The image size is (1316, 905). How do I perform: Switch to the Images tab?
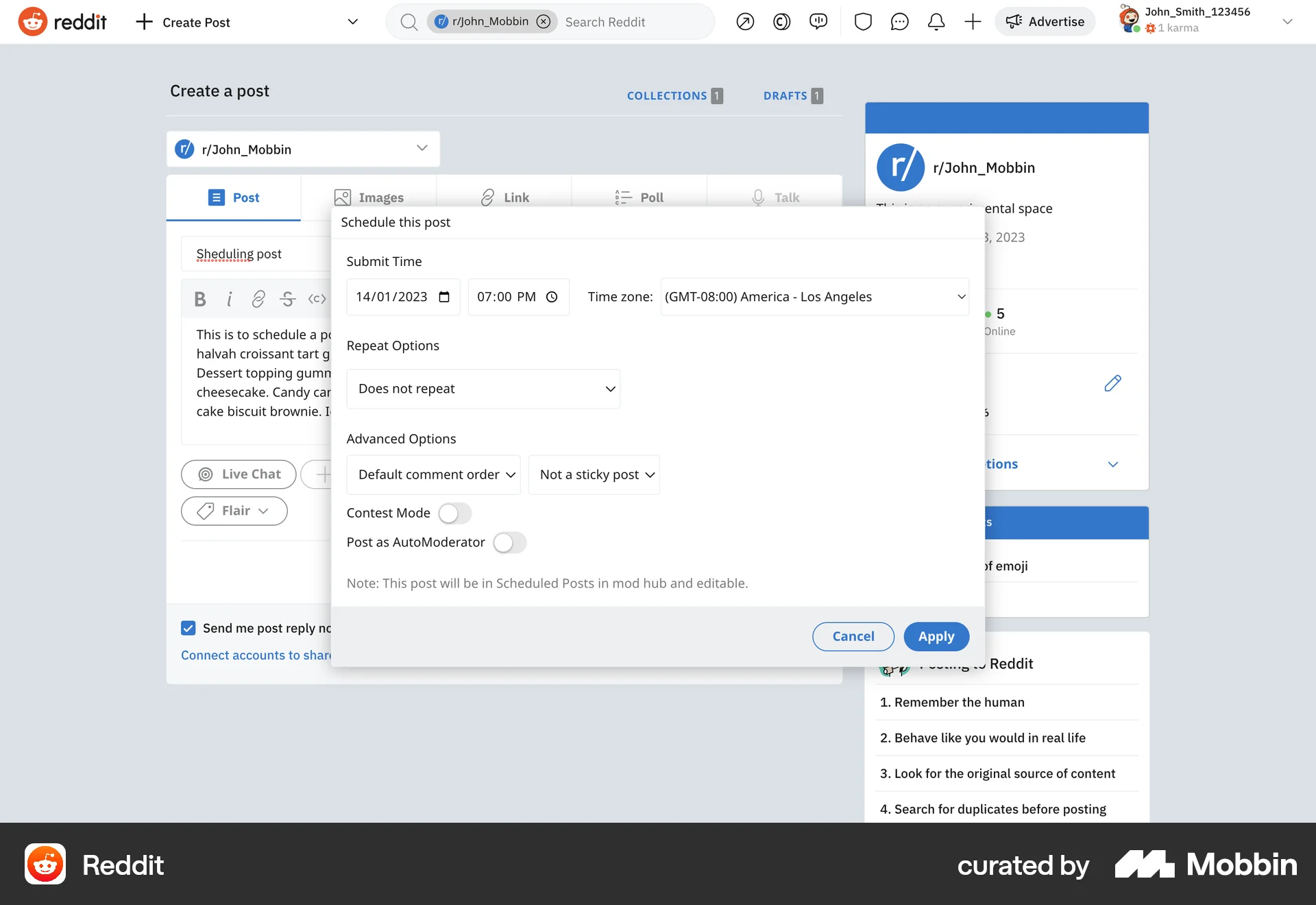(369, 197)
